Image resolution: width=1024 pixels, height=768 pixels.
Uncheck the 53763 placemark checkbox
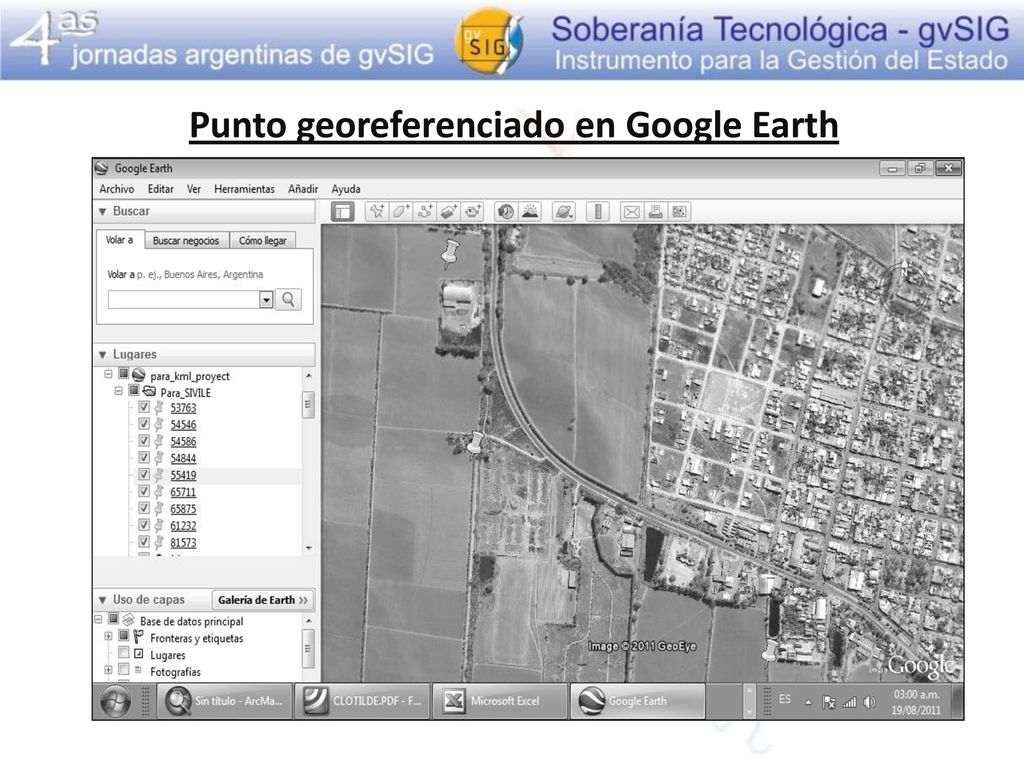(x=144, y=408)
